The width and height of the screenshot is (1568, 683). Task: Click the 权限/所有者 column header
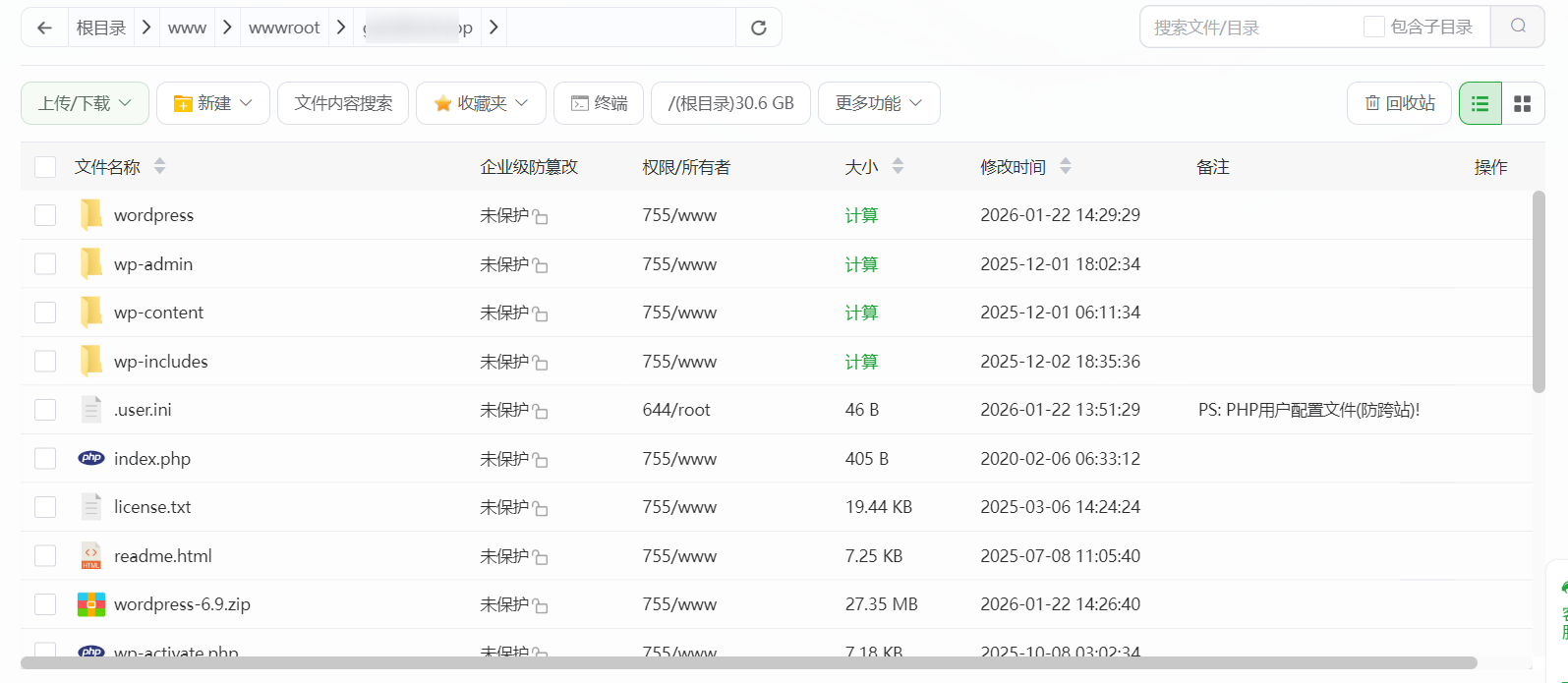pyautogui.click(x=686, y=167)
